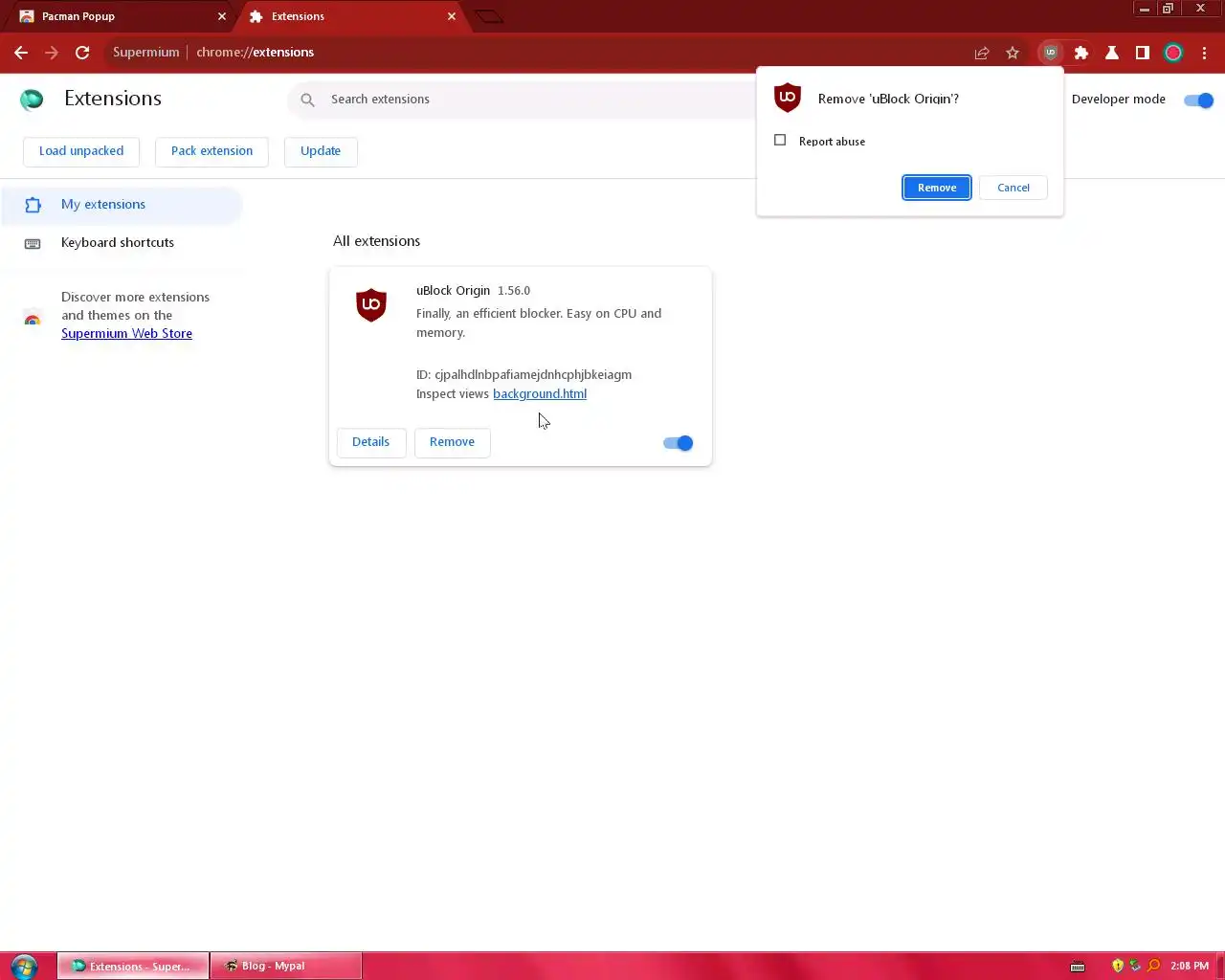This screenshot has height=980, width=1225.
Task: Open the profile avatar menu
Action: tap(1173, 53)
